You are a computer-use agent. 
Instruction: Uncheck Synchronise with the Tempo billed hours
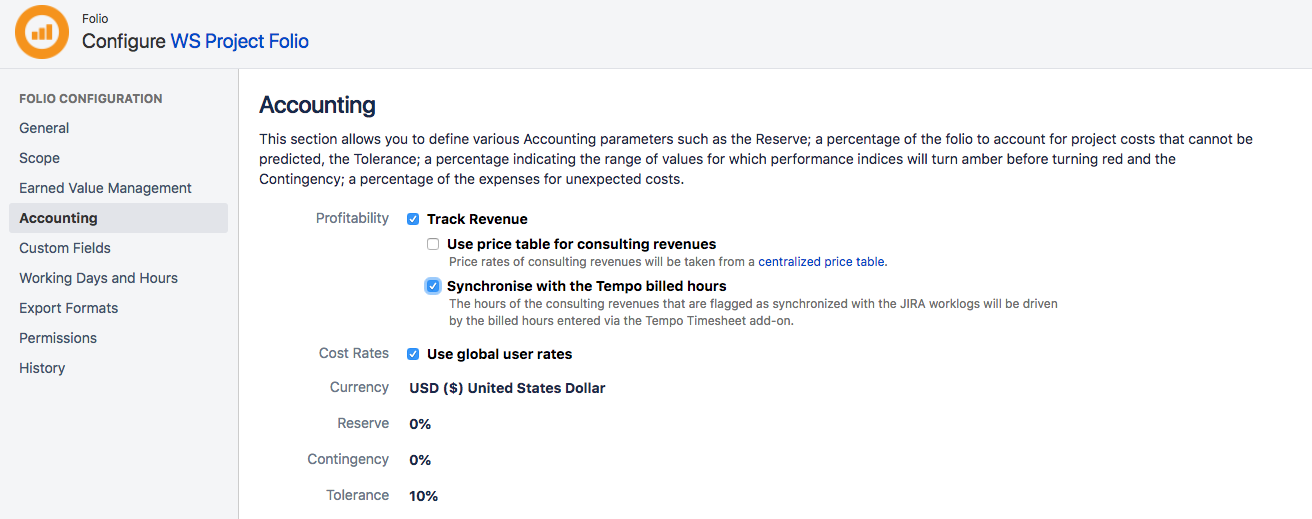point(433,286)
